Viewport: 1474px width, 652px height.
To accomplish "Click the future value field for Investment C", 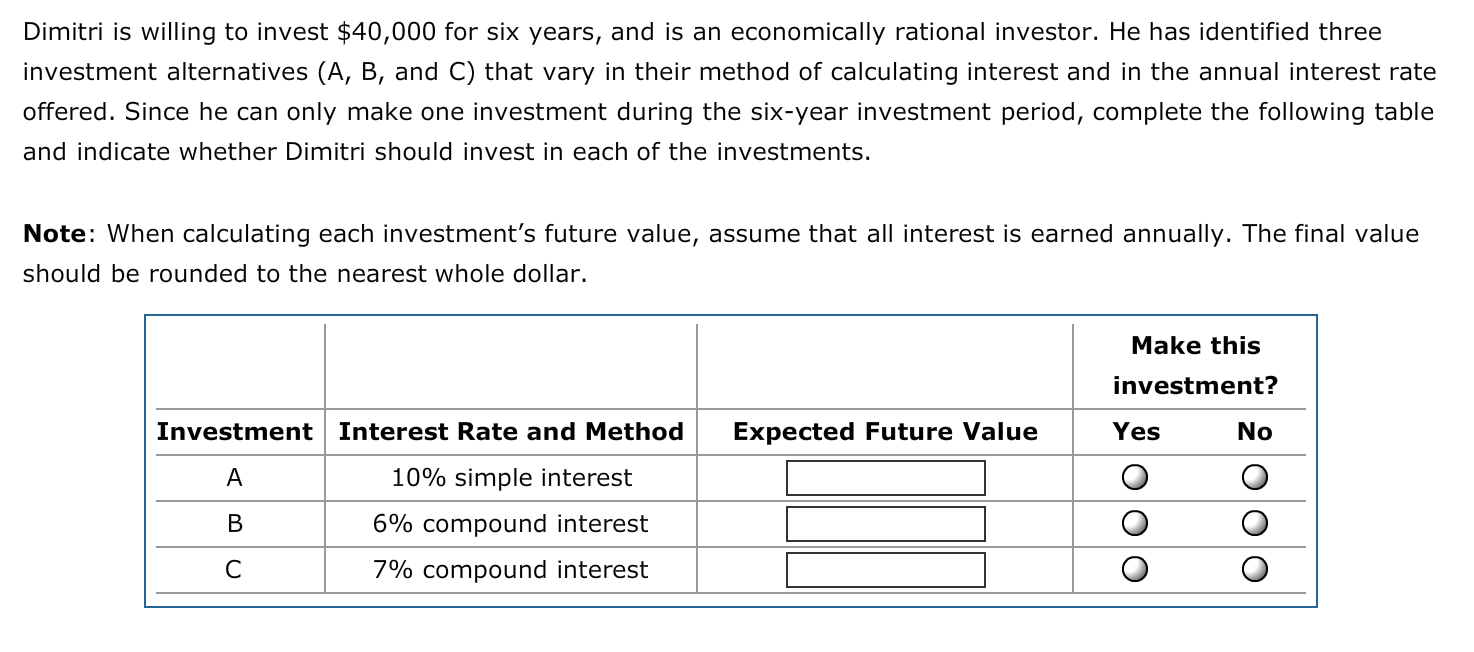I will [x=886, y=569].
